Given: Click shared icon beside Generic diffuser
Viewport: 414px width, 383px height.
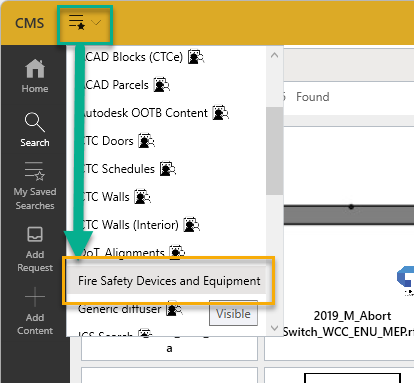Looking at the screenshot, I should [174, 309].
